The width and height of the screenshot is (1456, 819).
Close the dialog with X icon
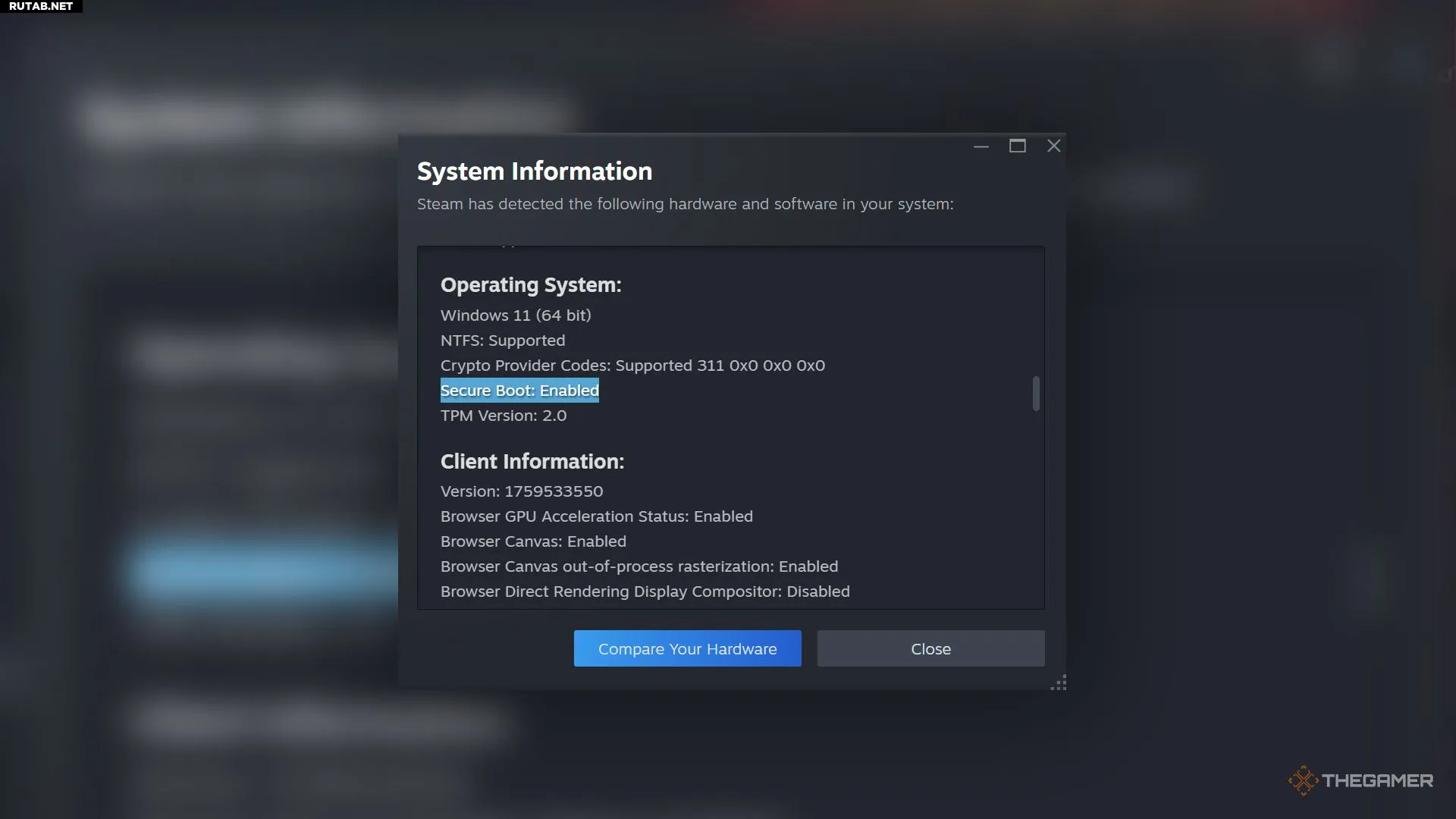coord(1053,146)
